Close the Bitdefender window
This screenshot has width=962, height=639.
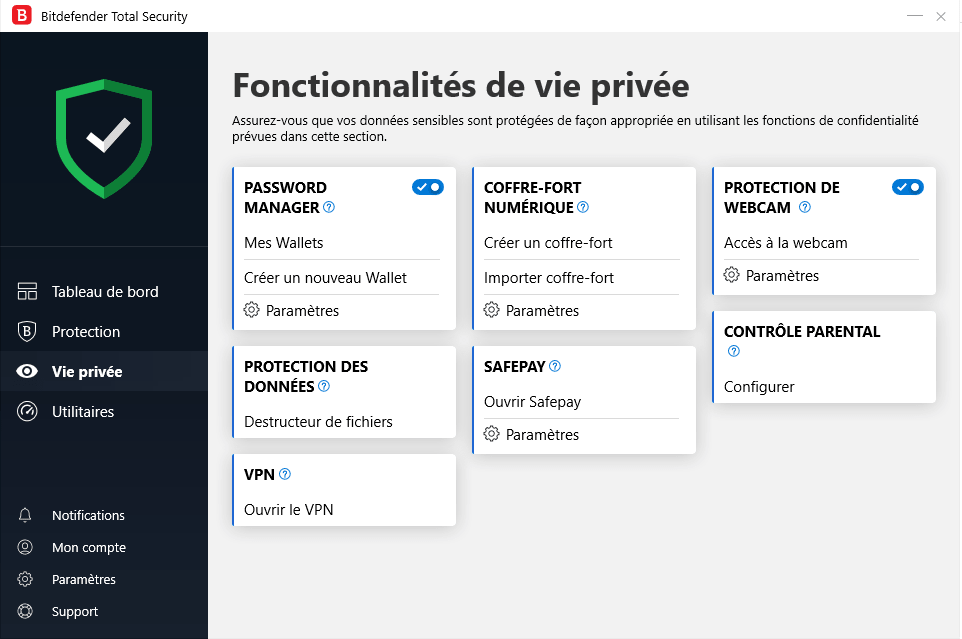click(x=941, y=17)
